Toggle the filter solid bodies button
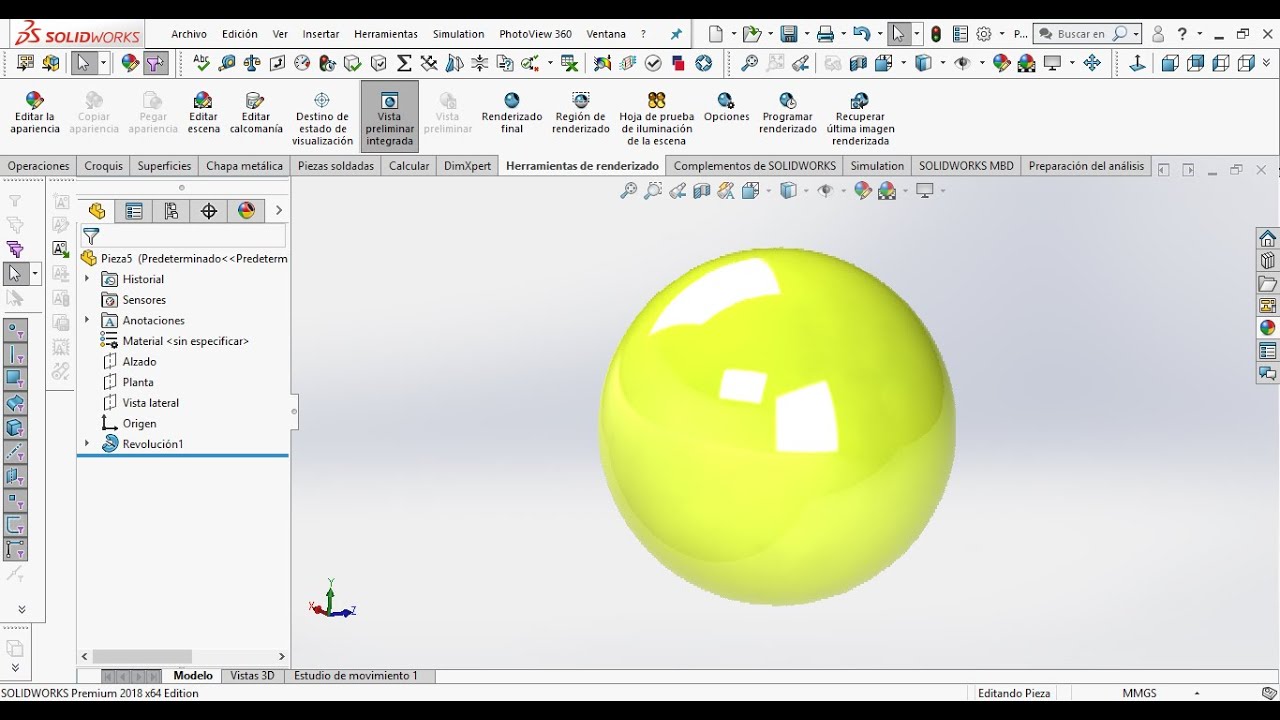Image resolution: width=1280 pixels, height=720 pixels. pyautogui.click(x=16, y=428)
